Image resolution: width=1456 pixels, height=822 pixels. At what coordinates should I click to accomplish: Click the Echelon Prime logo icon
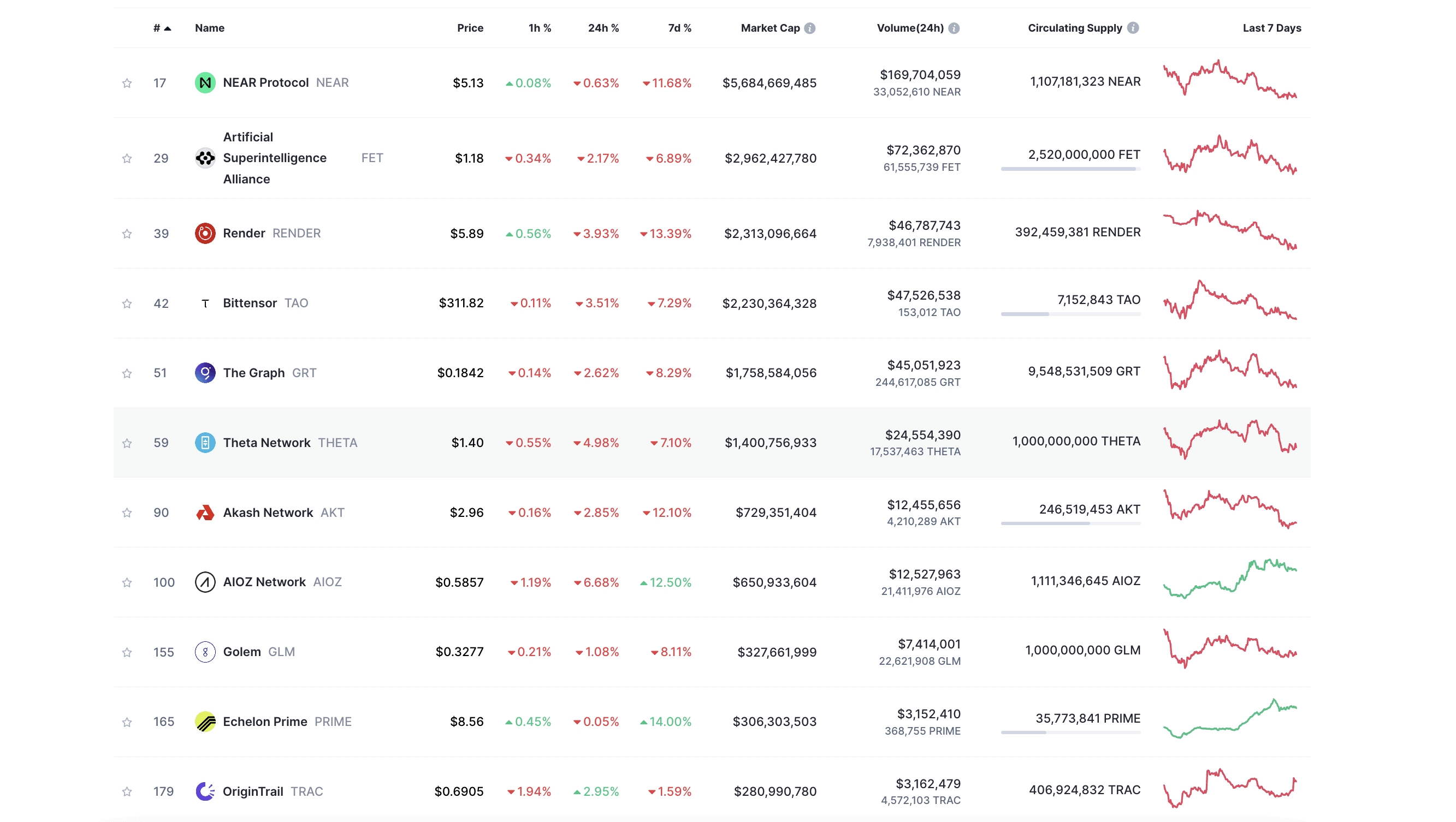pos(205,722)
